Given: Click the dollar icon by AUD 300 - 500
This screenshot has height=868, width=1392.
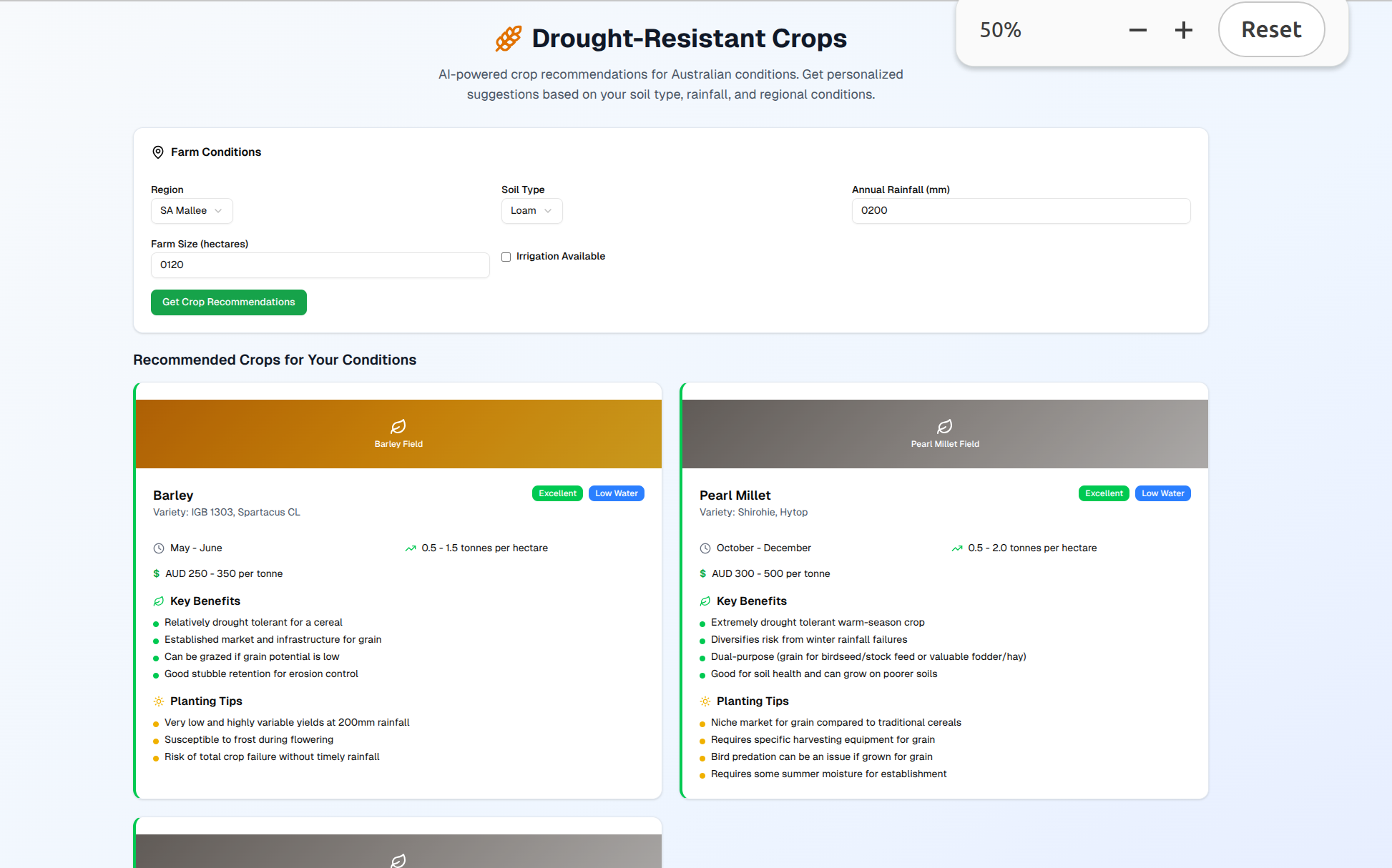Looking at the screenshot, I should pos(703,574).
